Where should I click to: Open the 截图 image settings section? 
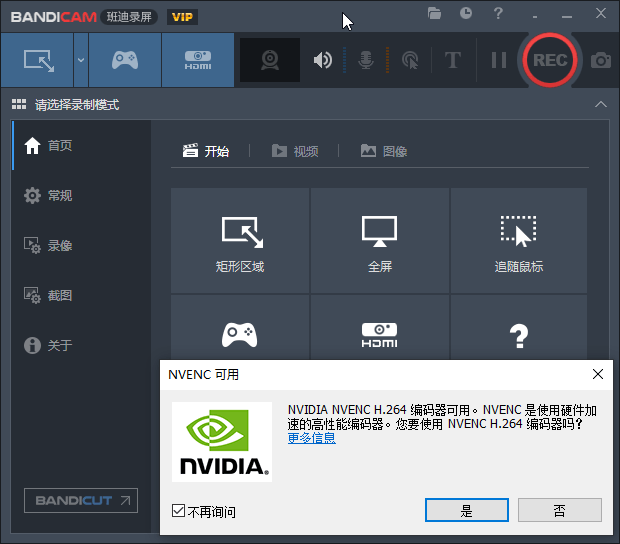81,295
